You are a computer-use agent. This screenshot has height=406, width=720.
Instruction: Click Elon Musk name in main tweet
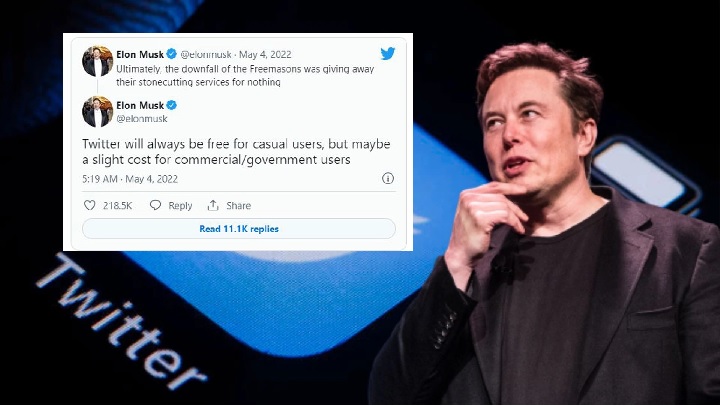[140, 105]
